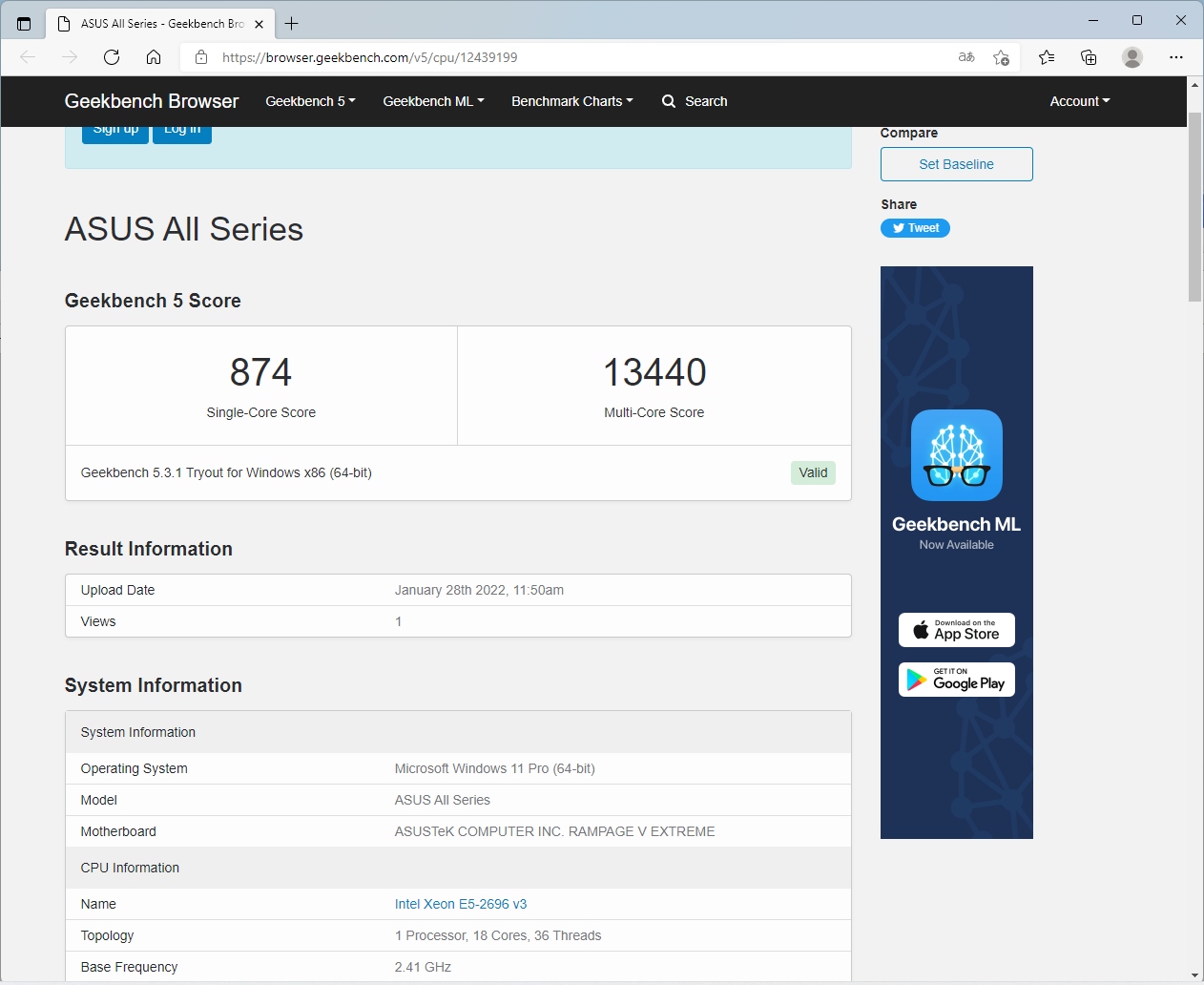Expand the Geekbench 5 dropdown menu
Screen dimensions: 1204x985
tap(310, 101)
